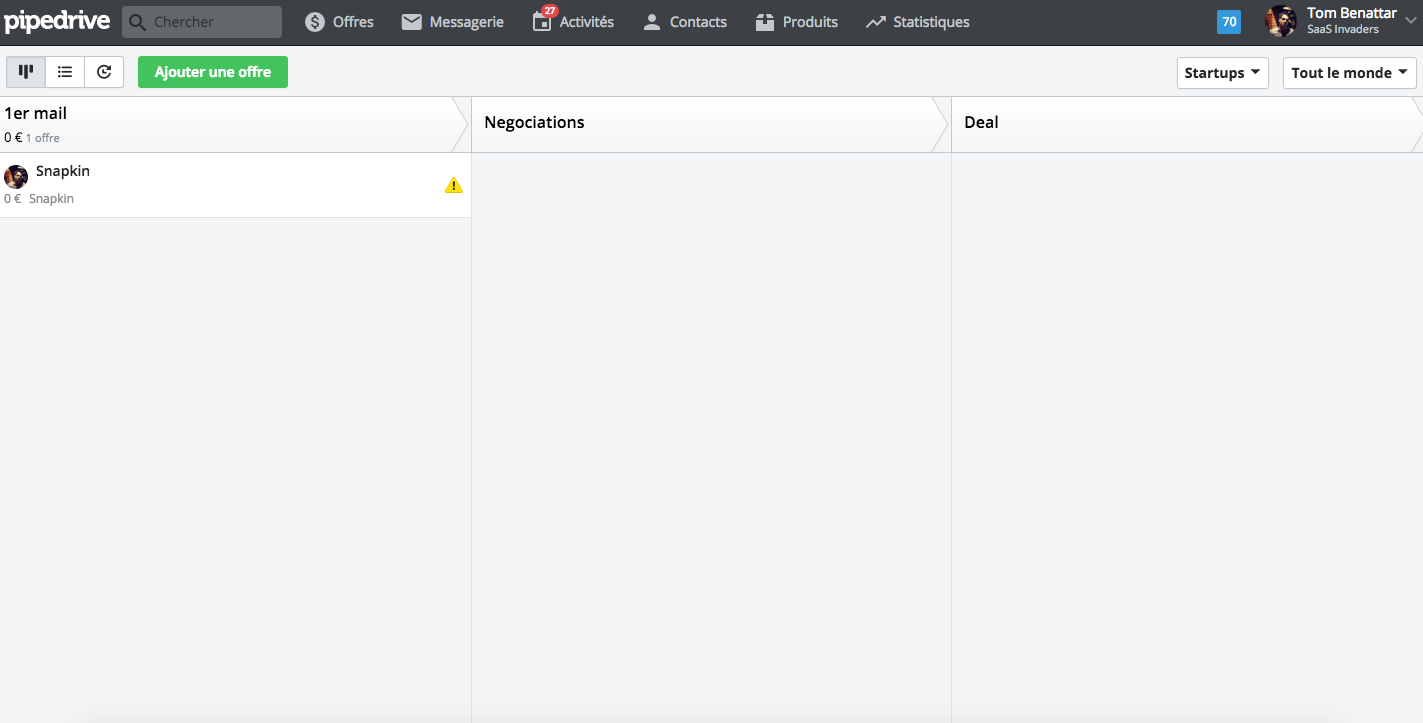Click into the Chercher search field

coord(202,22)
